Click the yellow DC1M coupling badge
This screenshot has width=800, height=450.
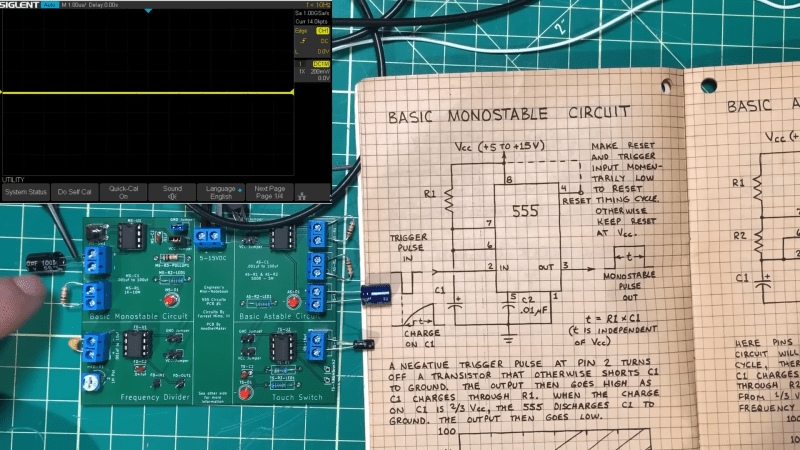(x=321, y=64)
